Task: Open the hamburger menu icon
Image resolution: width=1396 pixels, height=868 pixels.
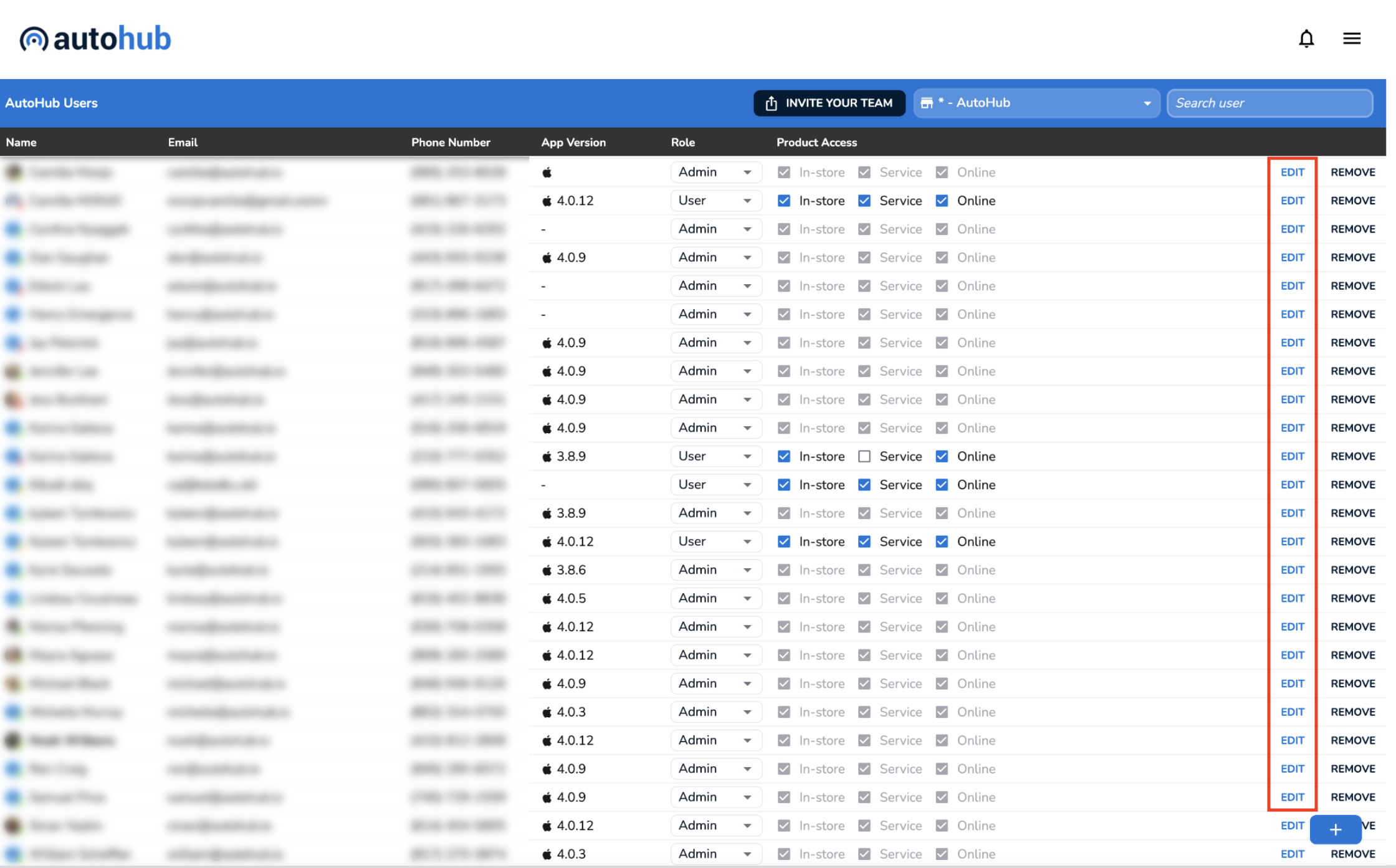Action: (x=1351, y=39)
